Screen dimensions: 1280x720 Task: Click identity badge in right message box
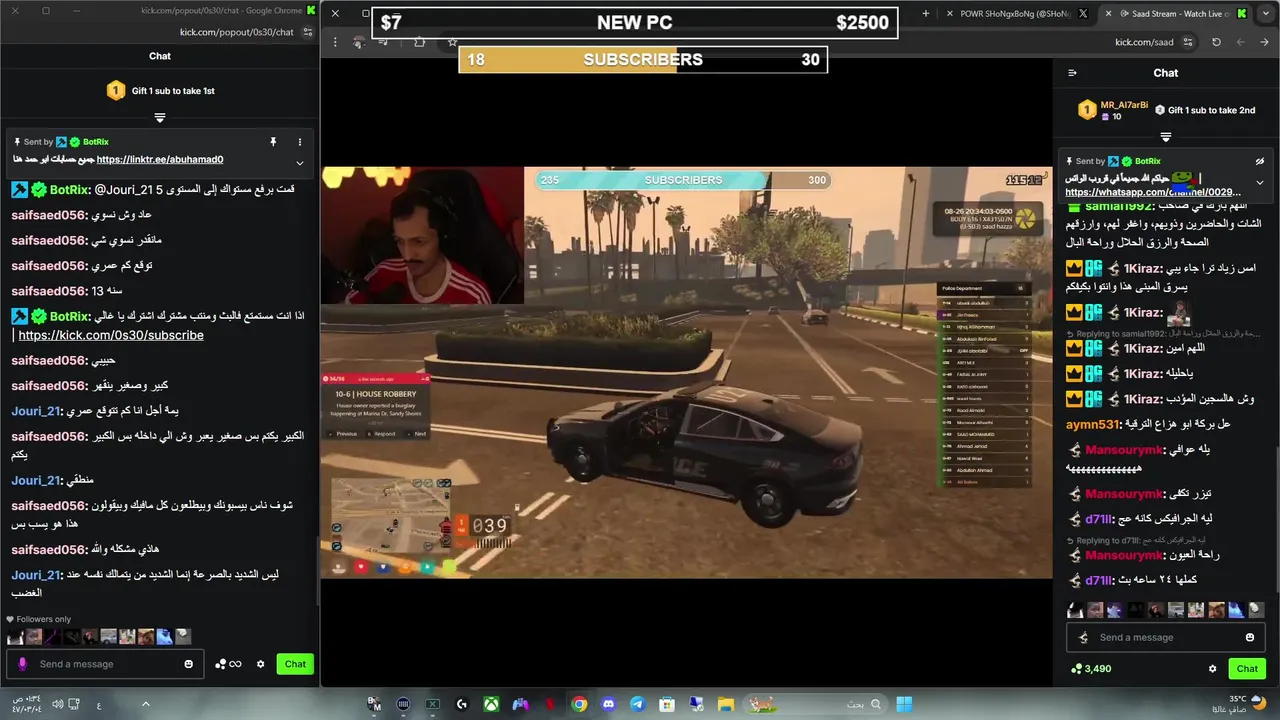(1082, 637)
